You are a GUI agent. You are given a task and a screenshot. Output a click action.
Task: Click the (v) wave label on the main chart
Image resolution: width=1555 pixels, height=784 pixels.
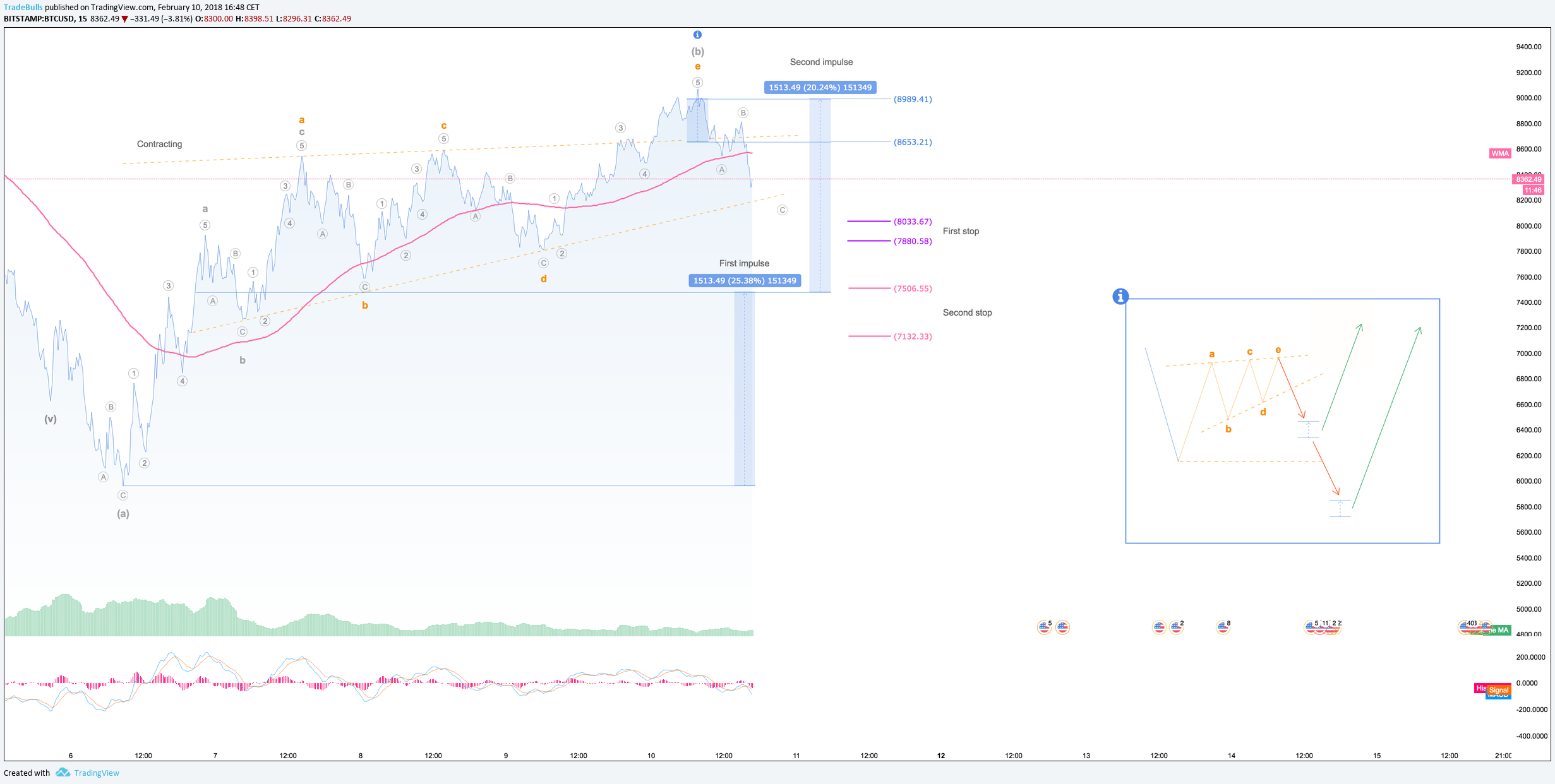pos(51,419)
